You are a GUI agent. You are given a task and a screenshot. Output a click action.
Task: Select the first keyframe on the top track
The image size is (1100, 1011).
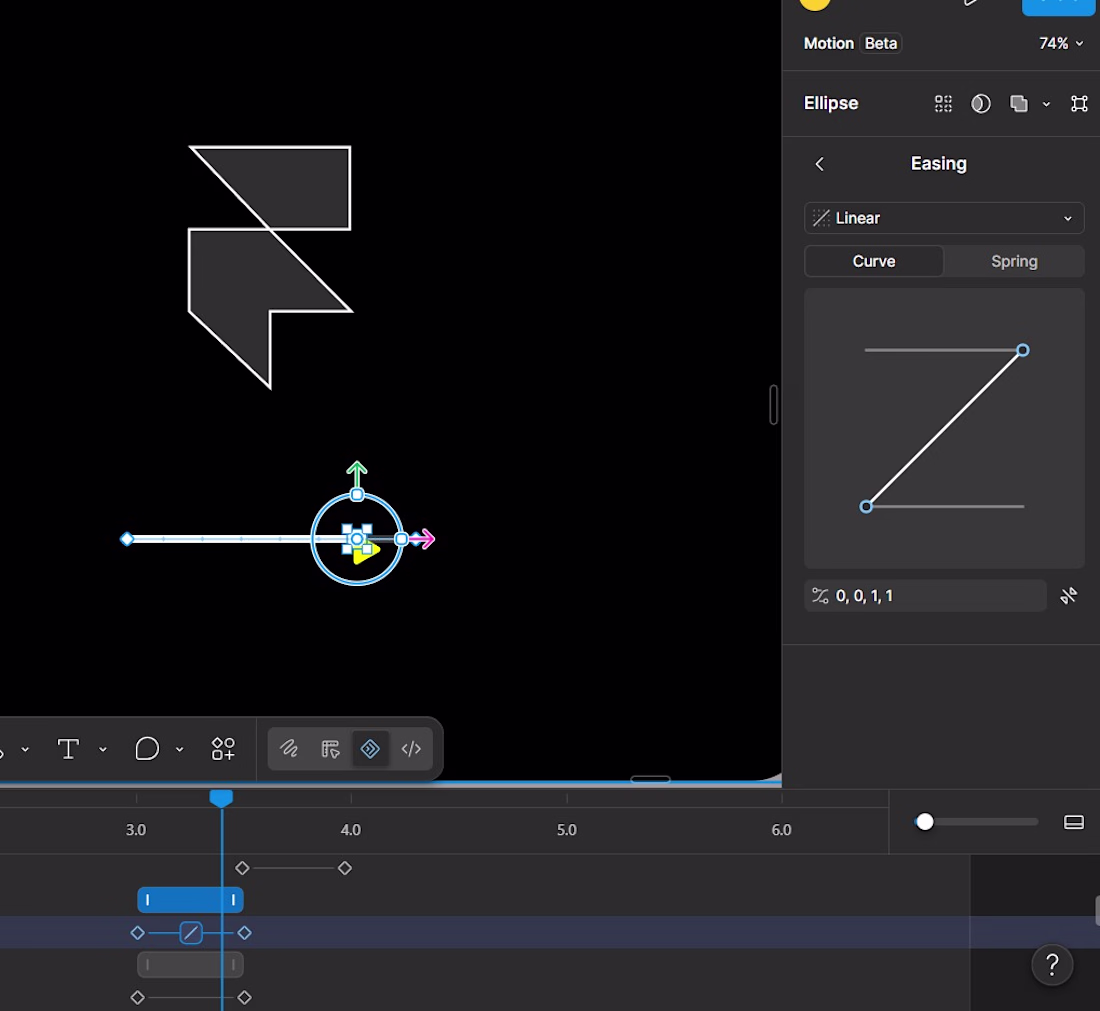pyautogui.click(x=242, y=868)
